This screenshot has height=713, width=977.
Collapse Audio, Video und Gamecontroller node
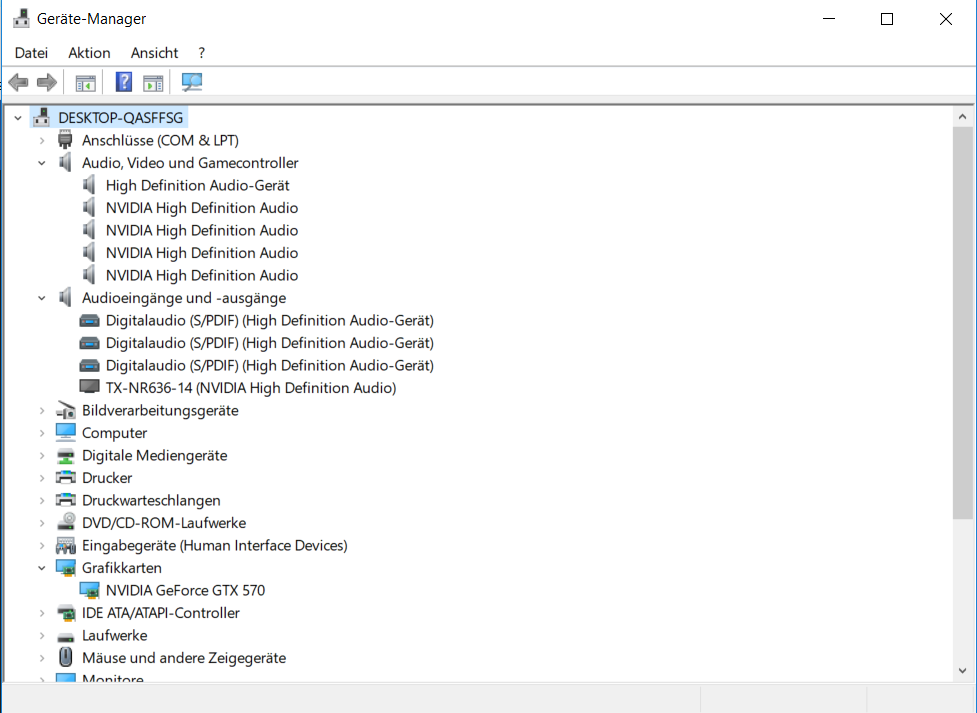42,163
